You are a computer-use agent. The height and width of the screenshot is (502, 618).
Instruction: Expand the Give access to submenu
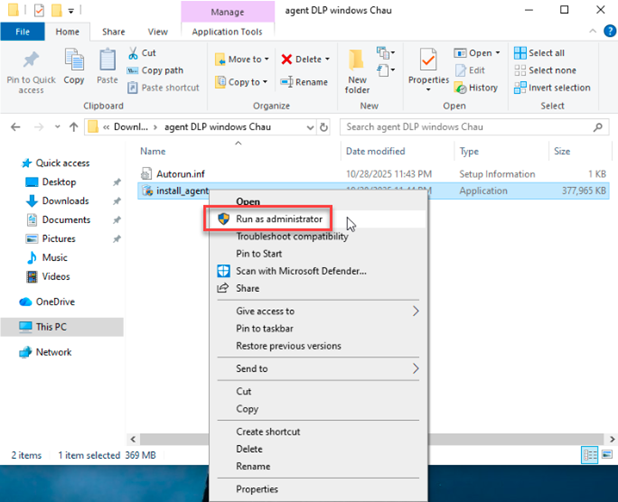coord(415,311)
